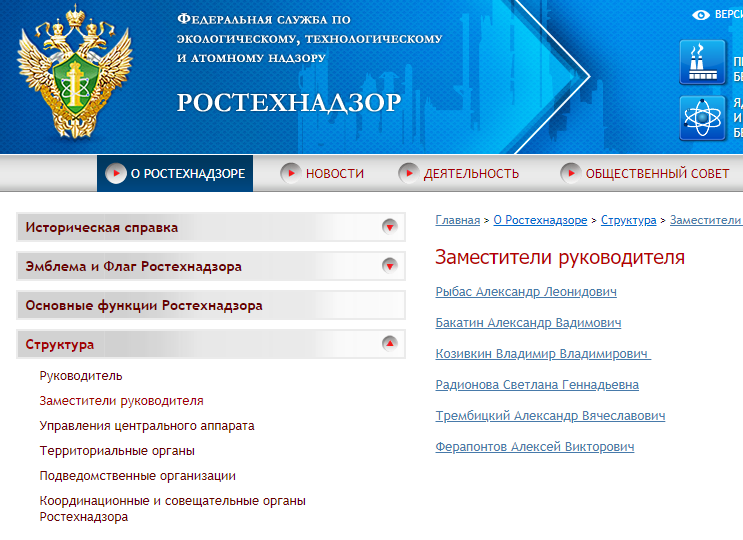Go to Заместители breadcrumb link

[x=706, y=220]
